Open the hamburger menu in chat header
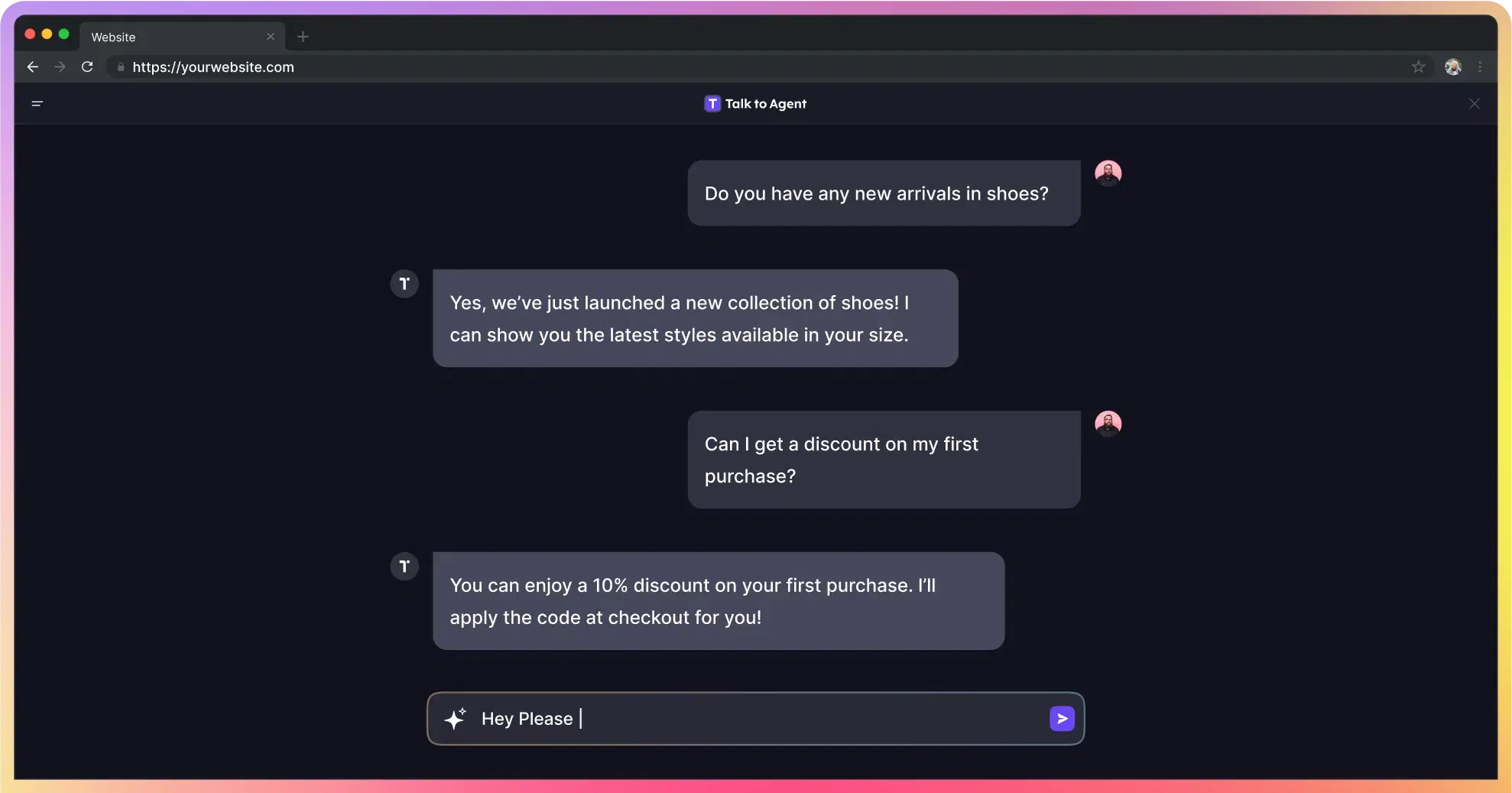This screenshot has height=793, width=1512. [37, 103]
